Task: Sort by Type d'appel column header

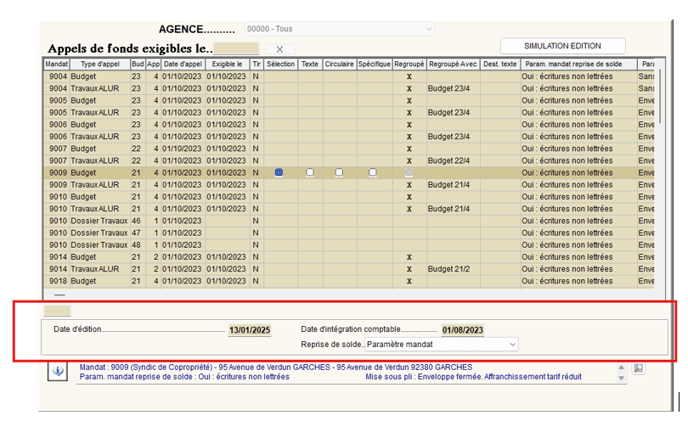Action: 100,63
